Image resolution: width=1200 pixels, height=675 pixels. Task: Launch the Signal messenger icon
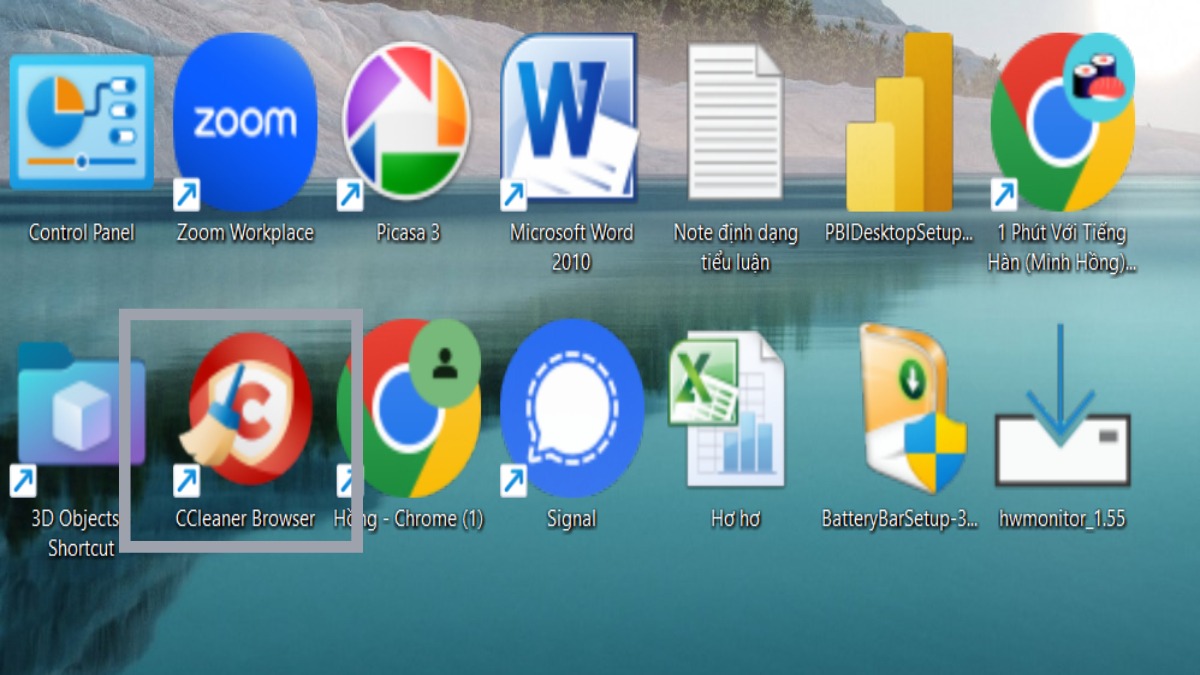coord(572,408)
